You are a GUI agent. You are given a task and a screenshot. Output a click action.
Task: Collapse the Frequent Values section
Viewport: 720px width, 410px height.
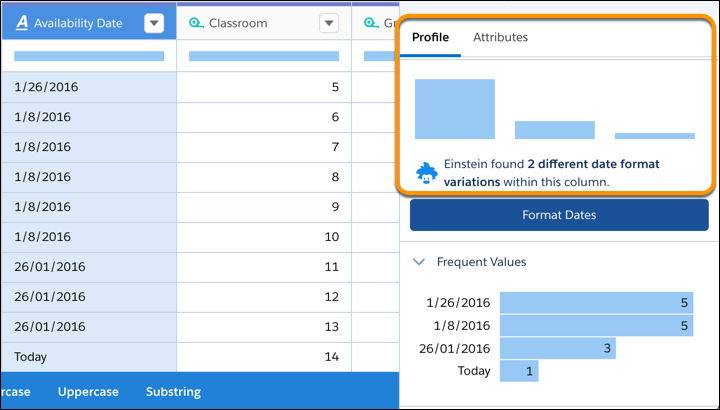click(x=420, y=262)
